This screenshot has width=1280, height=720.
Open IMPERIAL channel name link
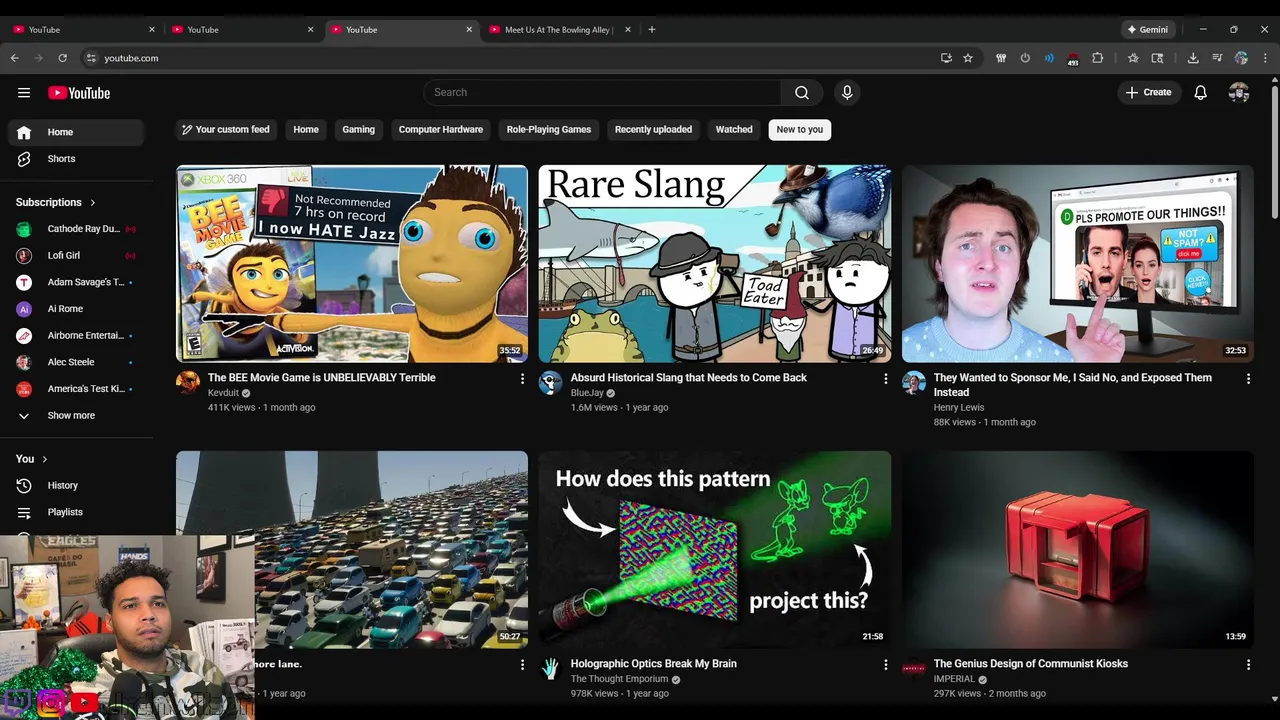click(954, 679)
